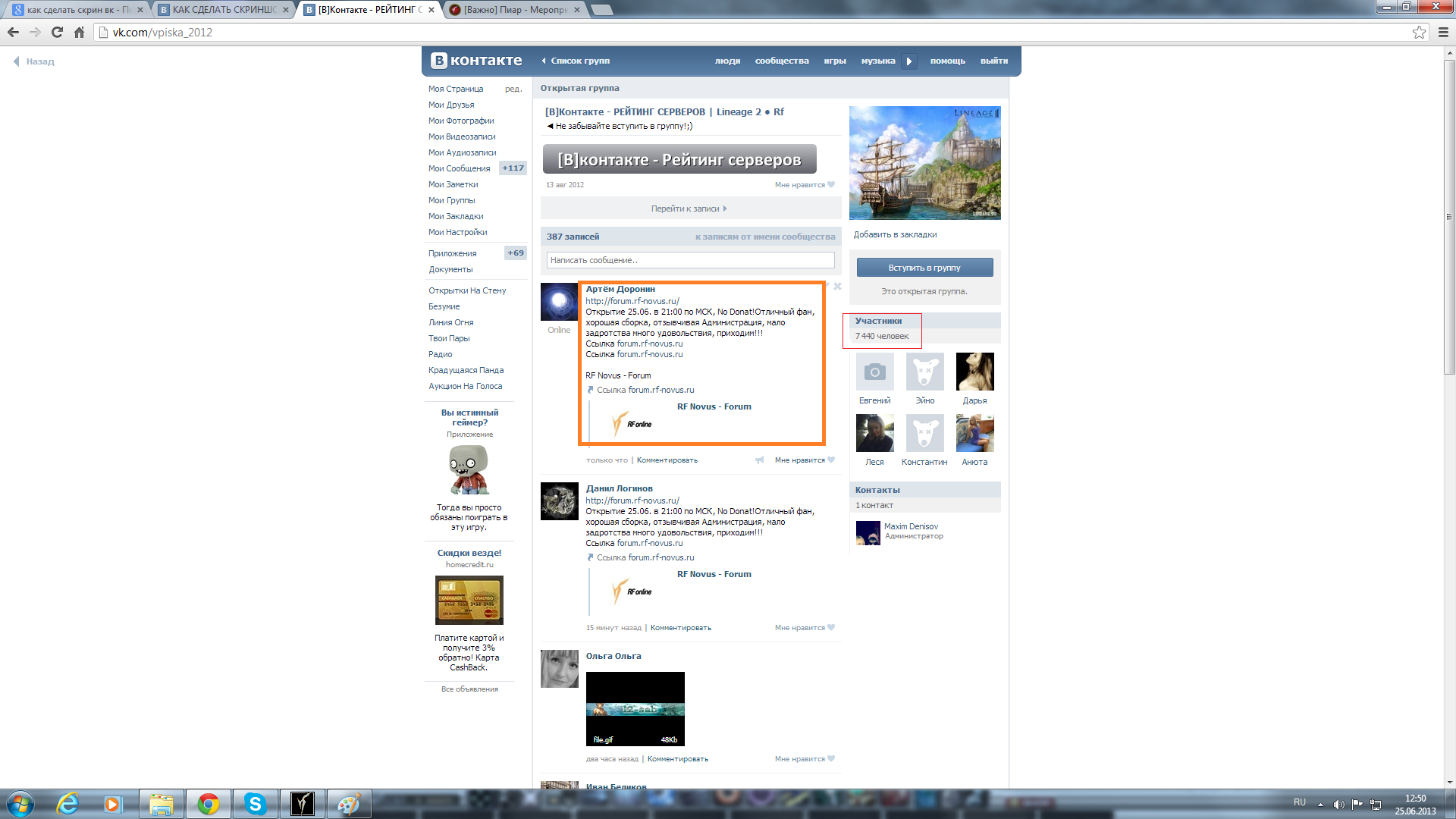Click the 'Написать сообщение' input field
The height and width of the screenshot is (819, 1456).
(x=690, y=260)
